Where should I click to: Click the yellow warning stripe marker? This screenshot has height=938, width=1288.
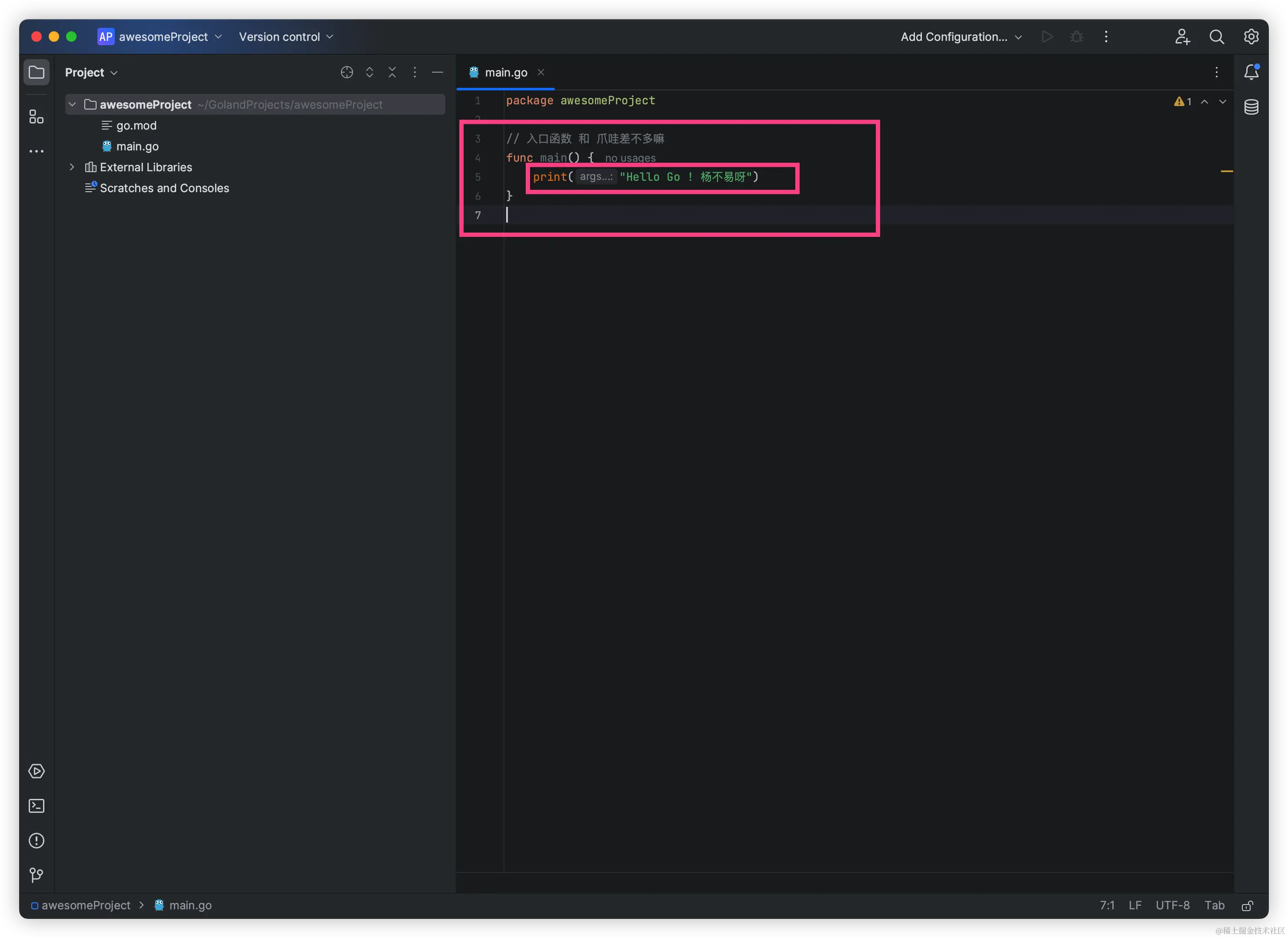pos(1227,171)
